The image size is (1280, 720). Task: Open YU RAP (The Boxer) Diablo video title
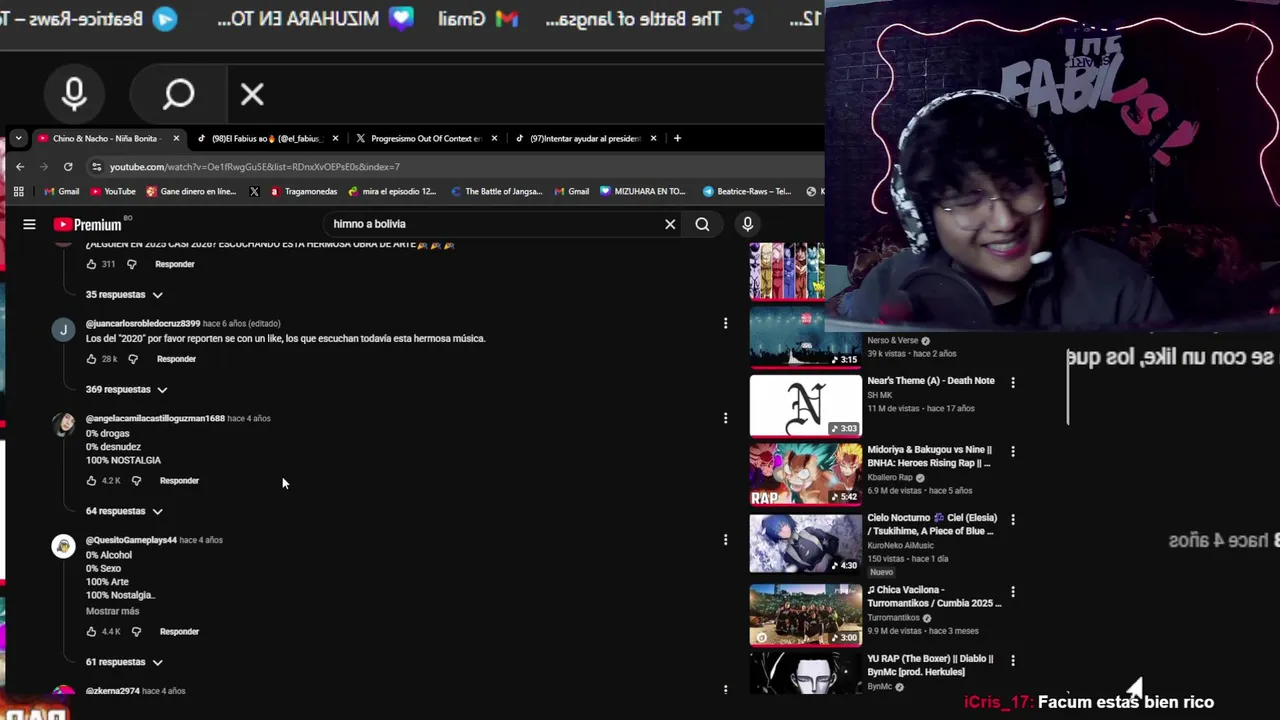[930, 665]
